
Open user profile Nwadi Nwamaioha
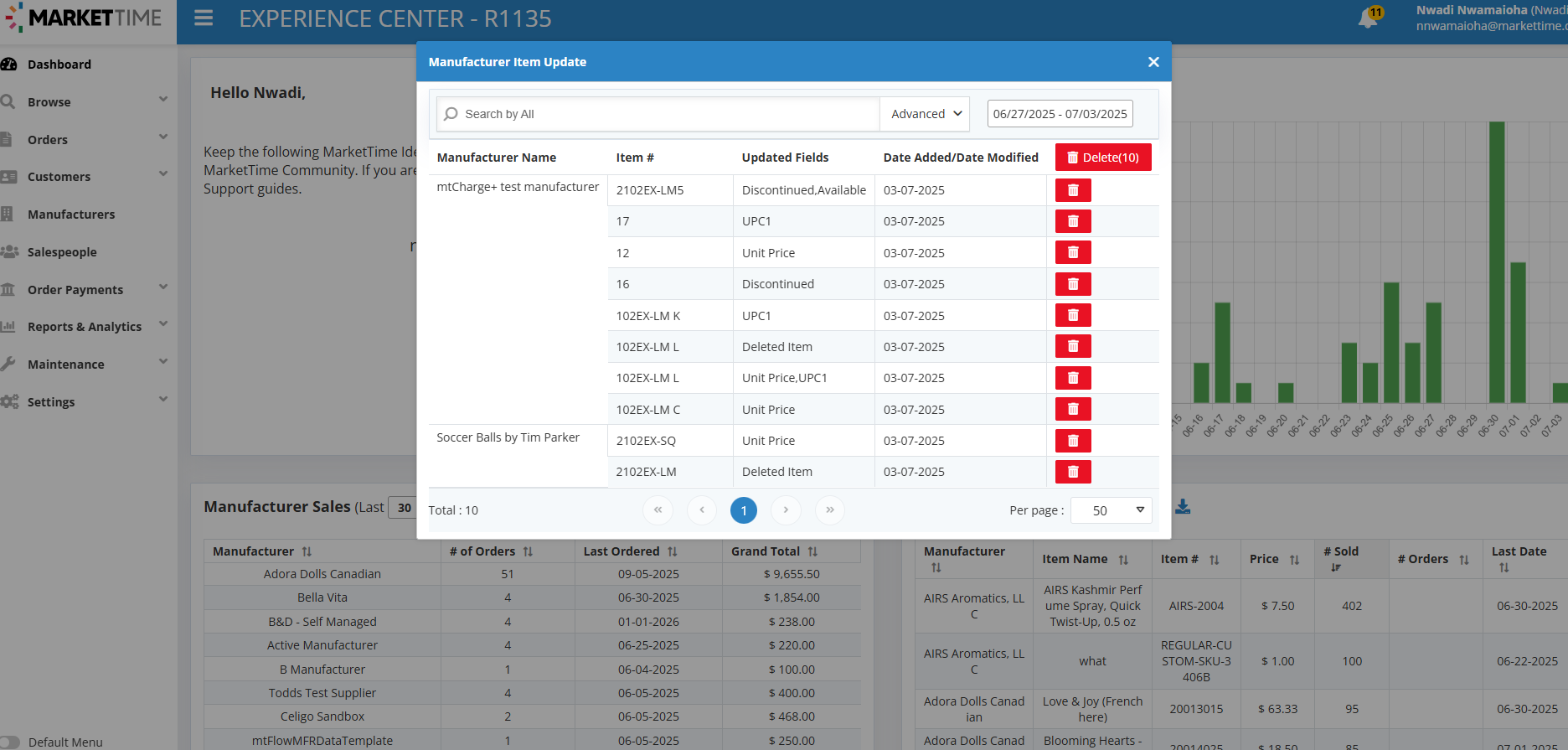coord(1491,18)
